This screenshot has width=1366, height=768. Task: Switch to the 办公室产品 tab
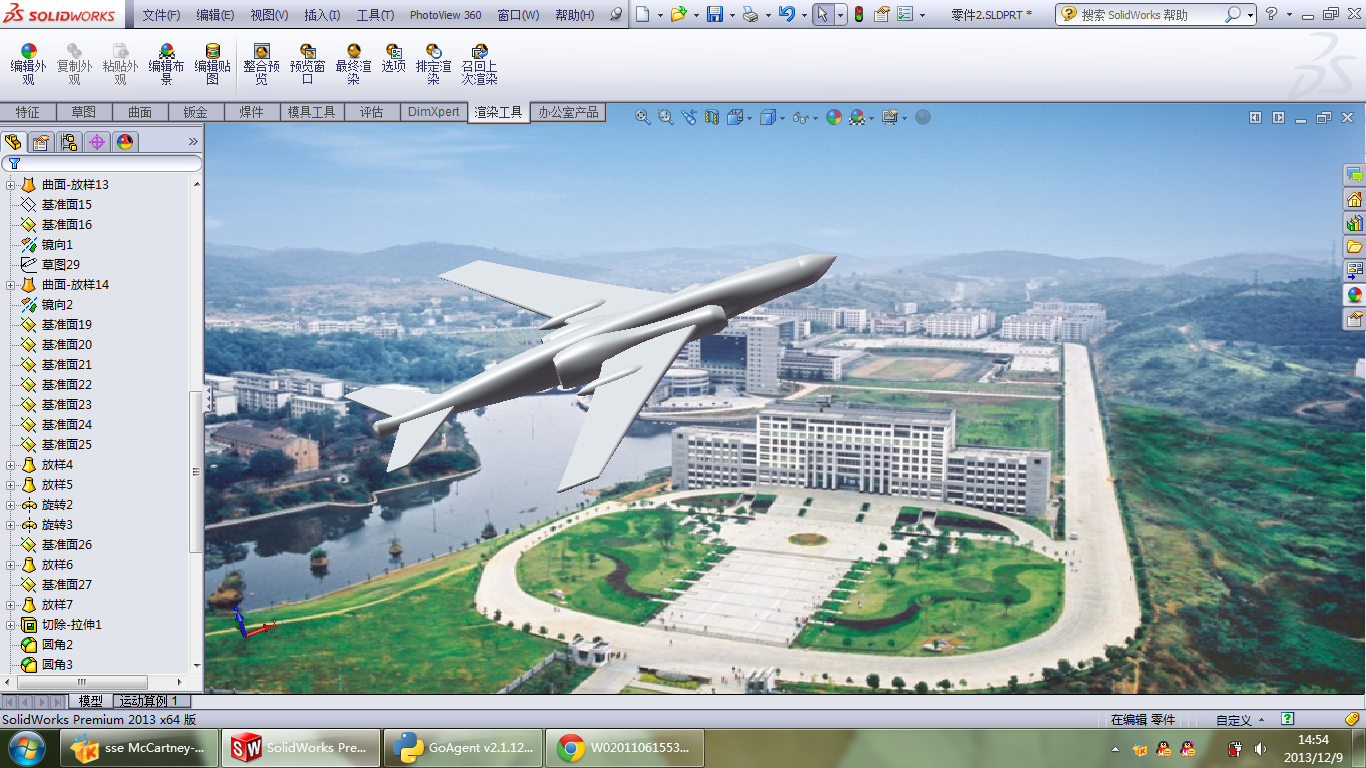pos(568,112)
